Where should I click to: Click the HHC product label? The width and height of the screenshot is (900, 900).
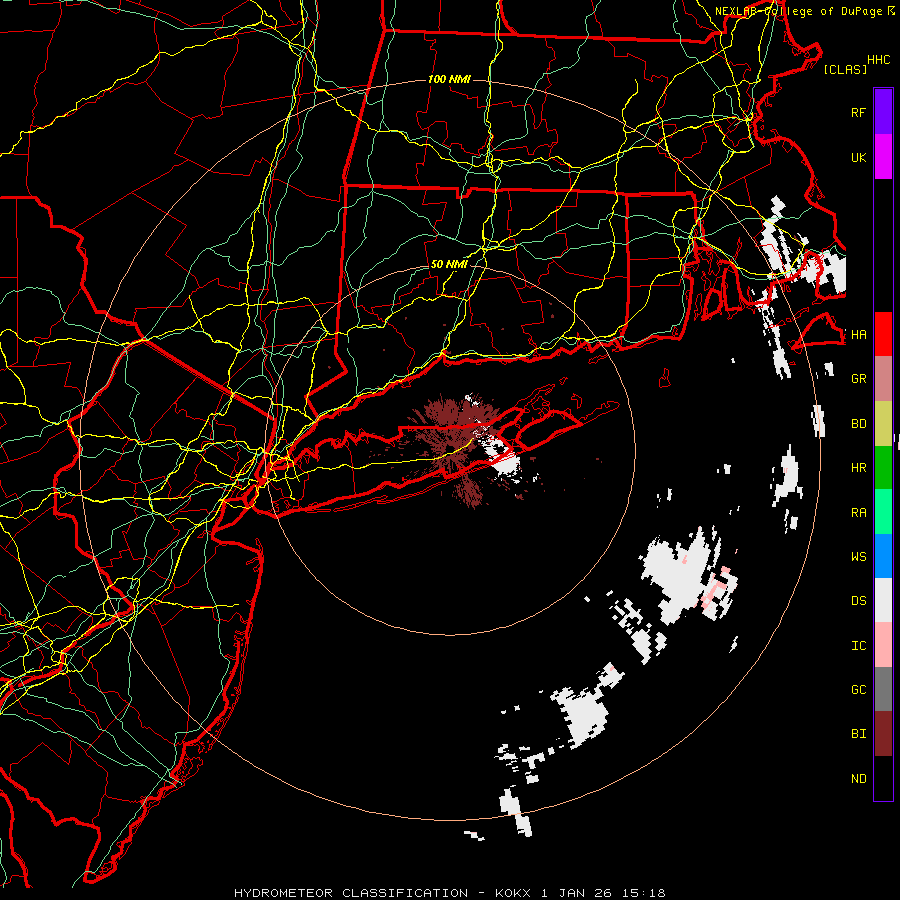(878, 60)
